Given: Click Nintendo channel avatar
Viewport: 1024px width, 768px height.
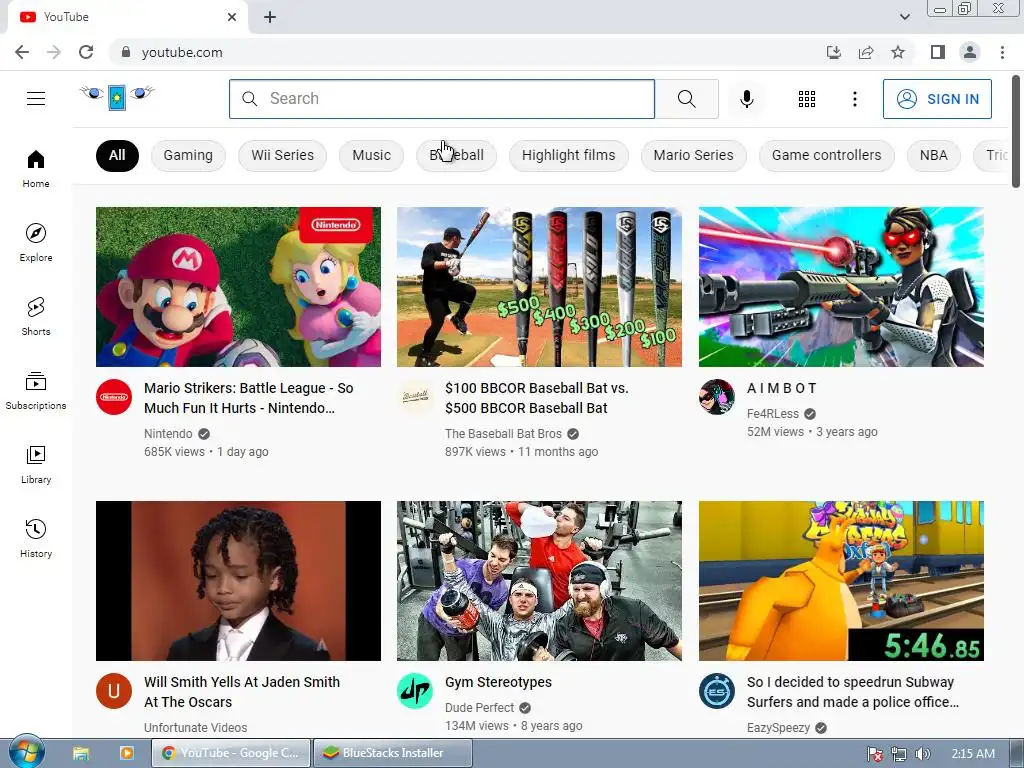Looking at the screenshot, I should pyautogui.click(x=114, y=396).
